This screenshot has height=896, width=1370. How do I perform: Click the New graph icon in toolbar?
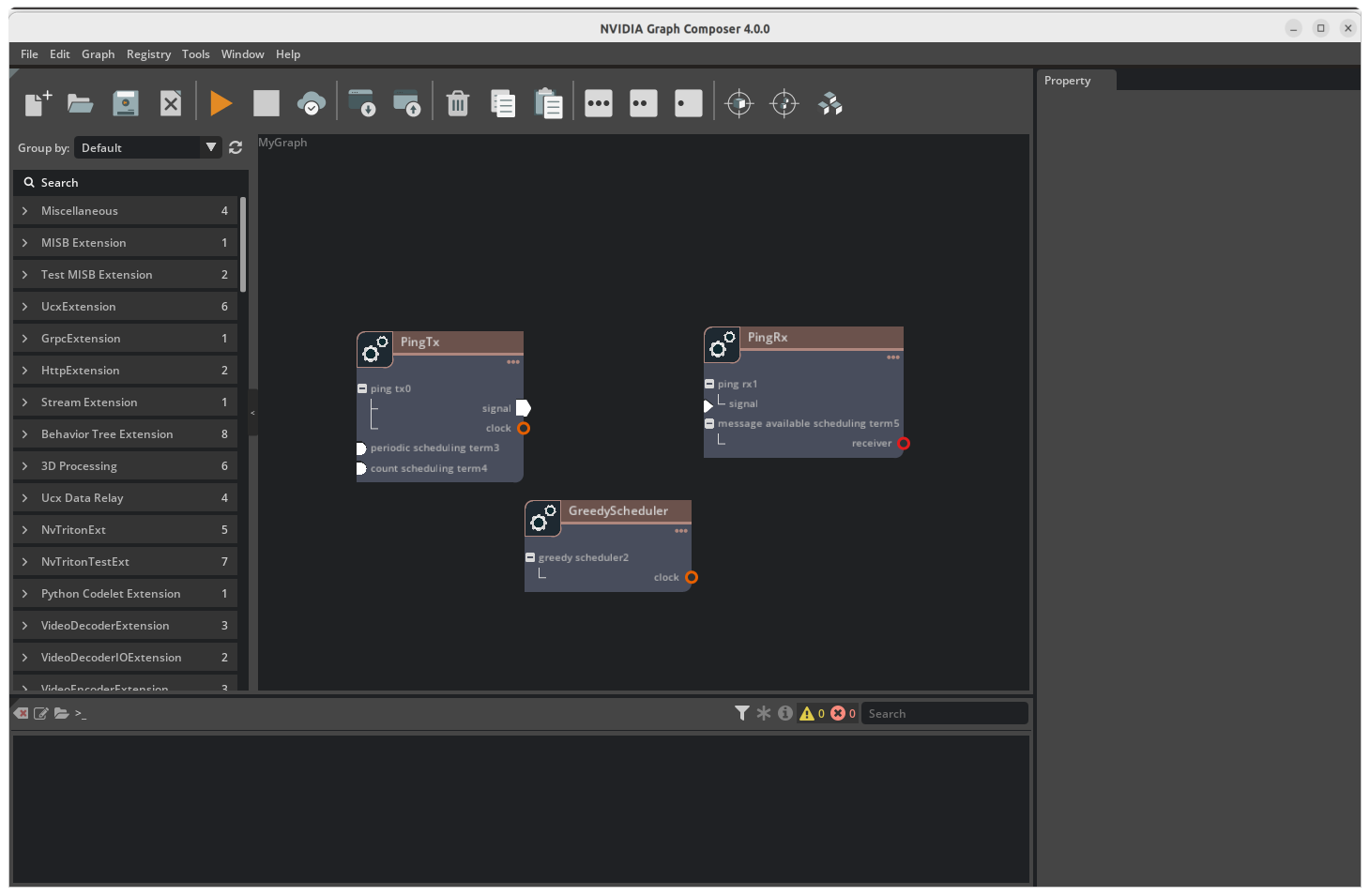[x=38, y=103]
